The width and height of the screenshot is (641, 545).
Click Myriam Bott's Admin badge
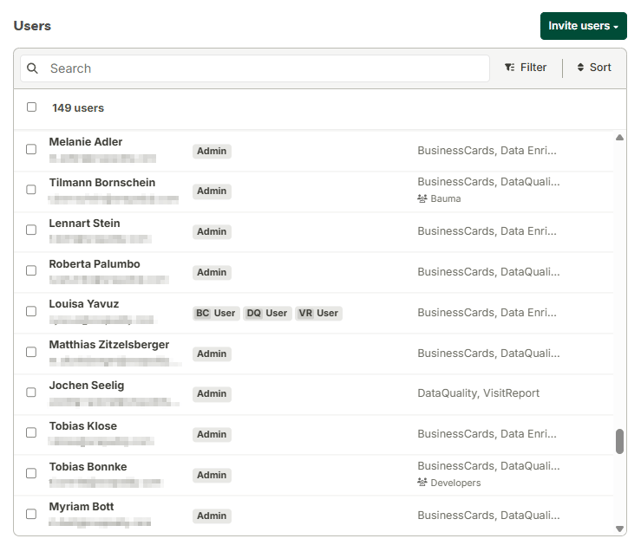[212, 516]
